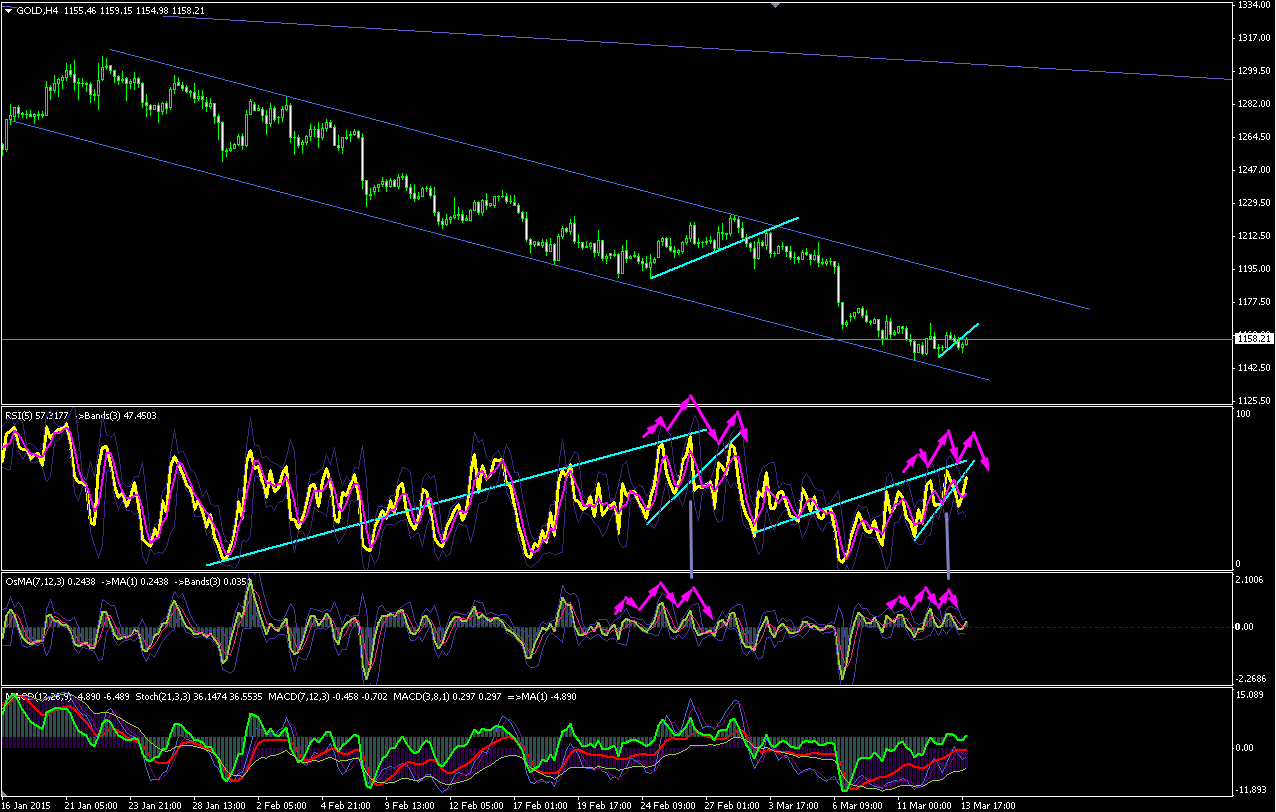Select the gray vertical line below March RSI peak
Image resolution: width=1276 pixels, height=812 pixels.
click(x=947, y=546)
